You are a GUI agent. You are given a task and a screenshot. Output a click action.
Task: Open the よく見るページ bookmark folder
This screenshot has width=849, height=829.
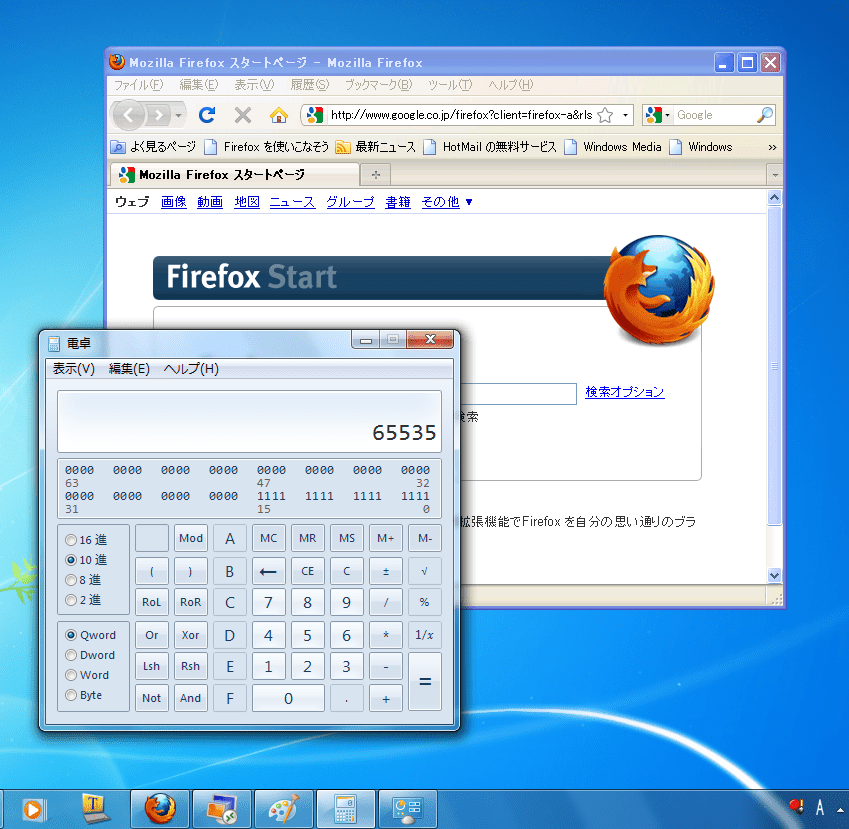click(x=153, y=147)
